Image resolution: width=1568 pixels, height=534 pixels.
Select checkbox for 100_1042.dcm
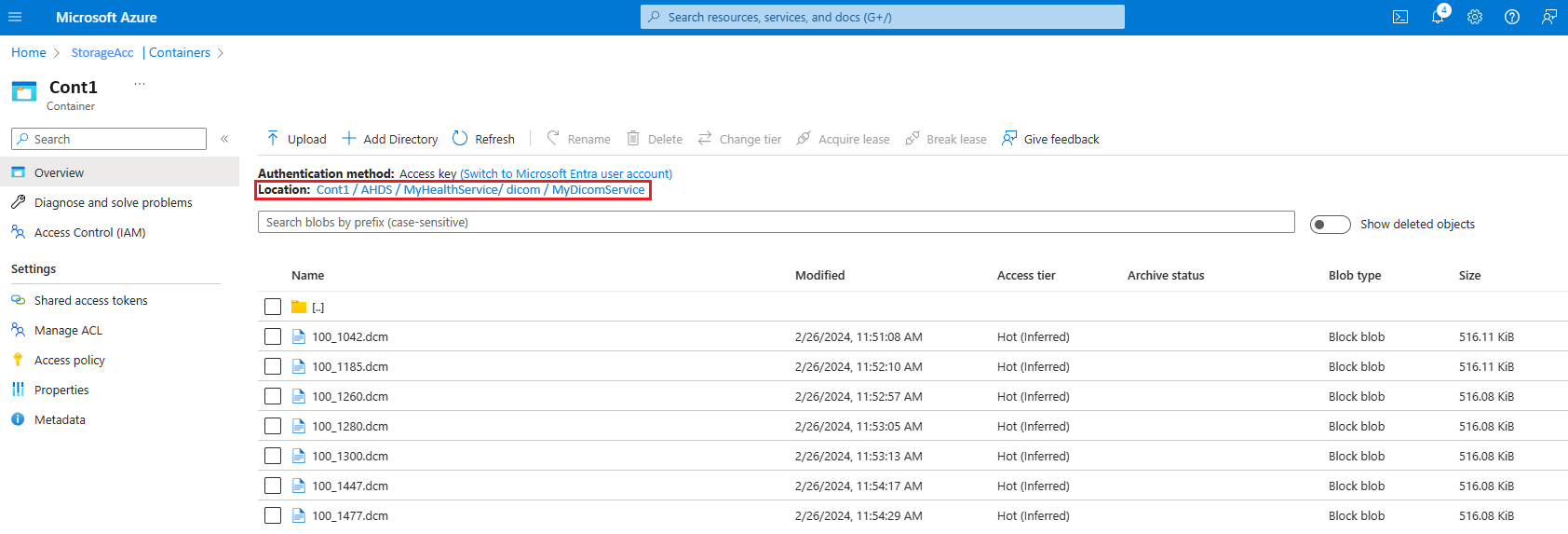coord(273,336)
